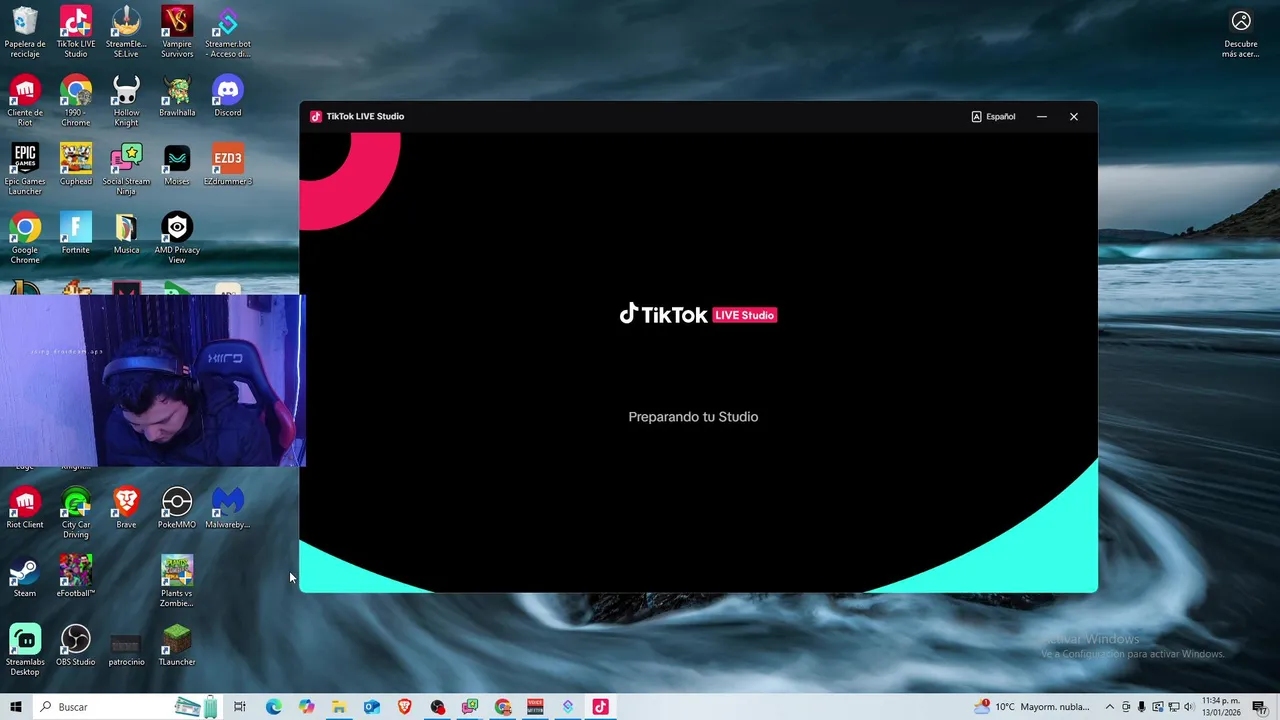Open the Descubre más acerca desktop item

(1241, 33)
